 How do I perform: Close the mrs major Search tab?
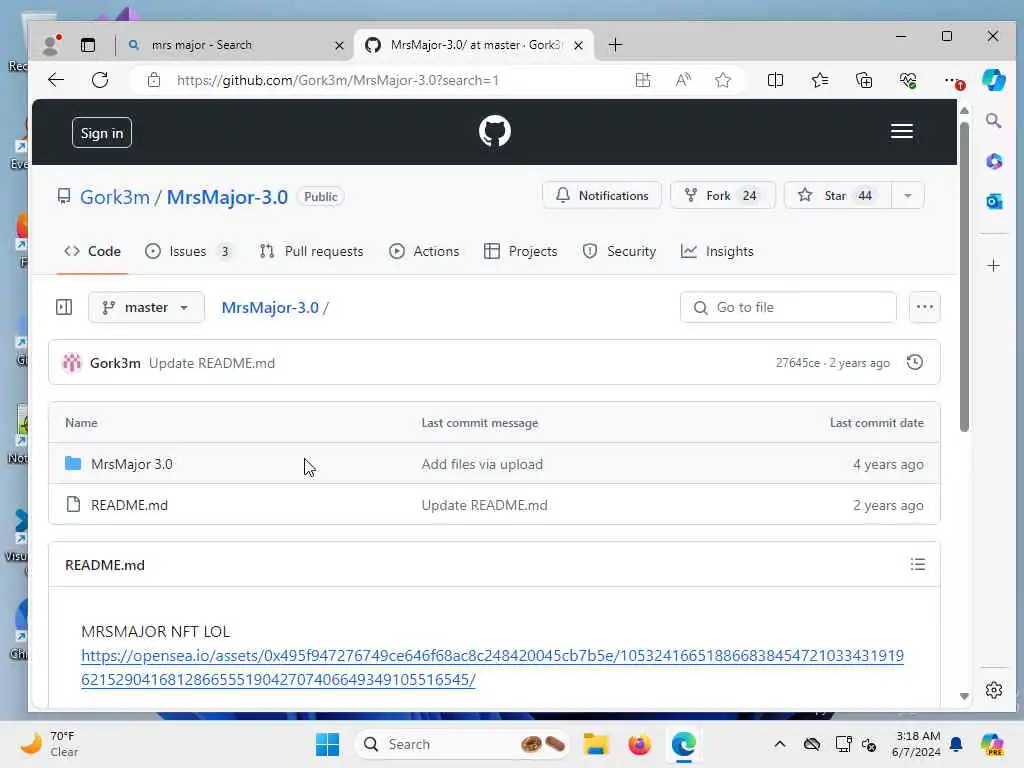point(339,45)
